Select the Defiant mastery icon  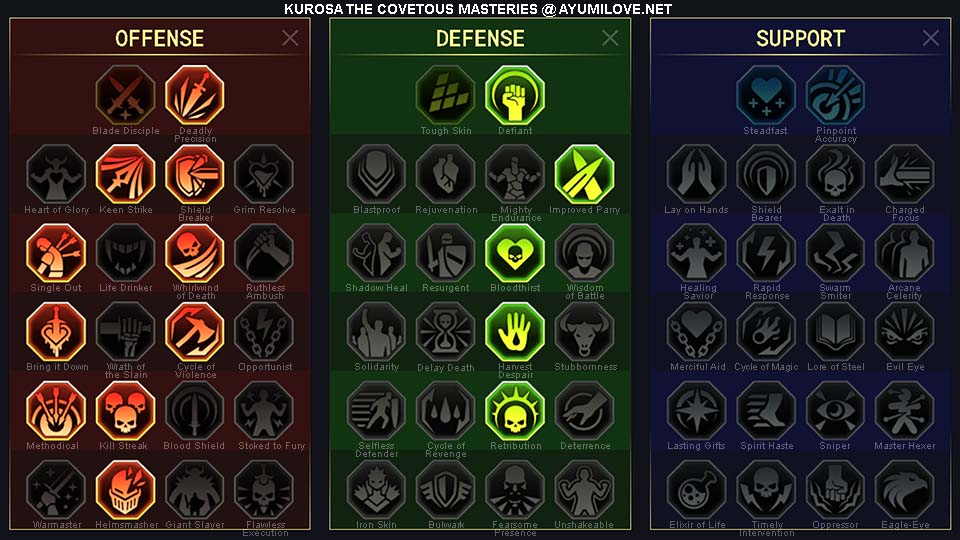(515, 95)
